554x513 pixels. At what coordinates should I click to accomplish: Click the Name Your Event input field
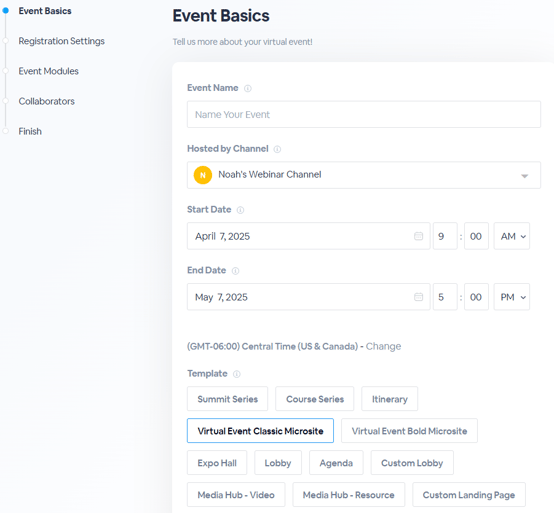364,114
